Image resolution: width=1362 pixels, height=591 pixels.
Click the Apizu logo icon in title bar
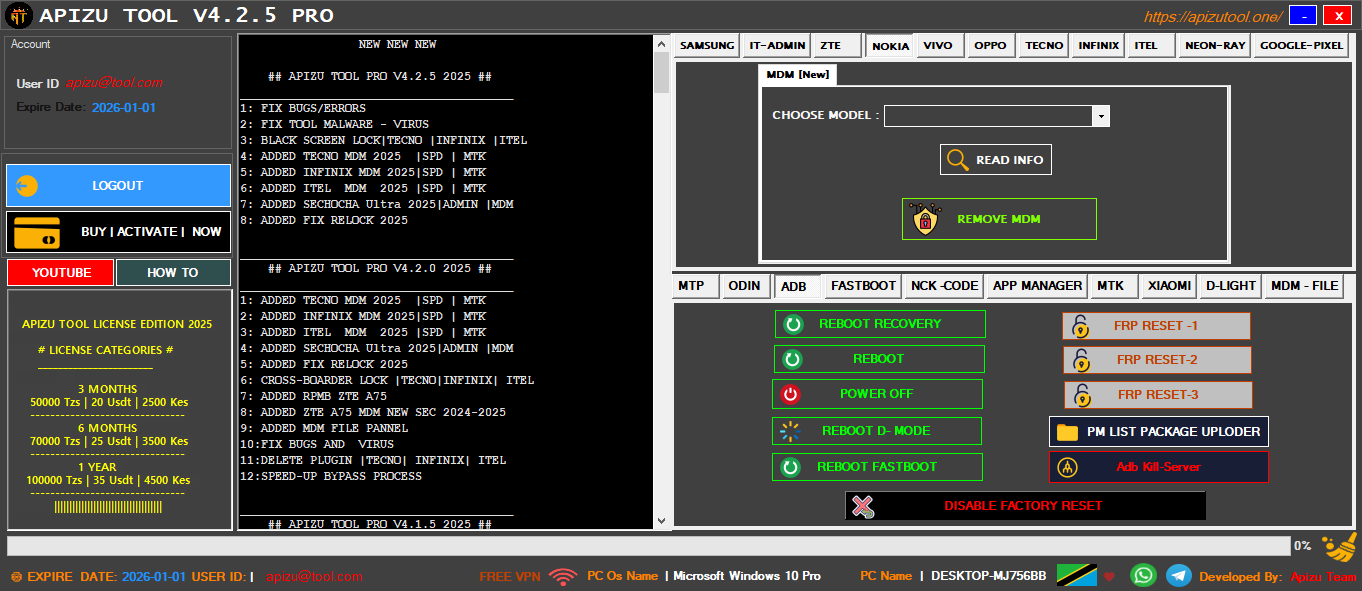coord(17,15)
